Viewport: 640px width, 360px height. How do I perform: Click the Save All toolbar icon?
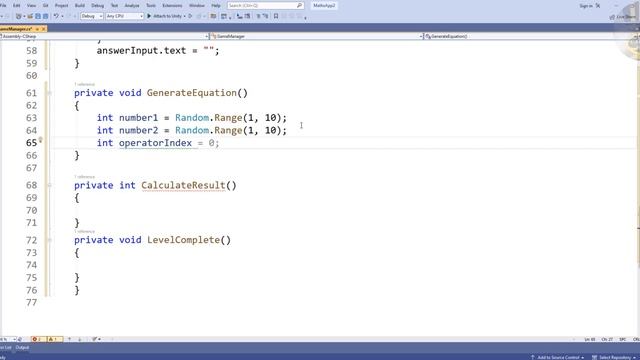[45, 16]
